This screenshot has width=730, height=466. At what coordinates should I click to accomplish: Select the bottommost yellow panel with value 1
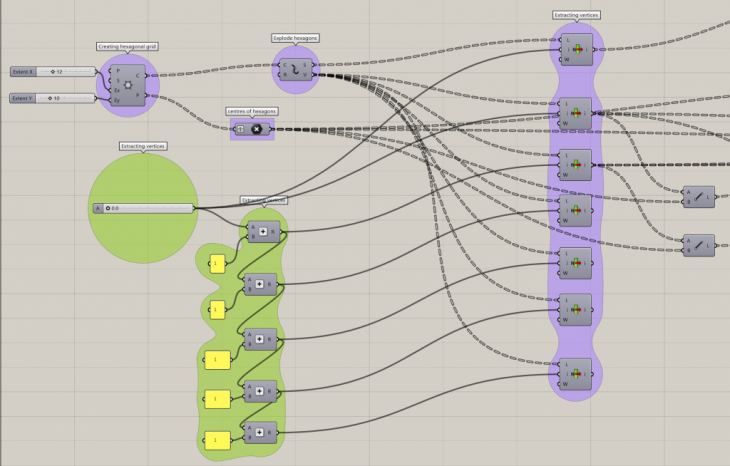[215, 439]
